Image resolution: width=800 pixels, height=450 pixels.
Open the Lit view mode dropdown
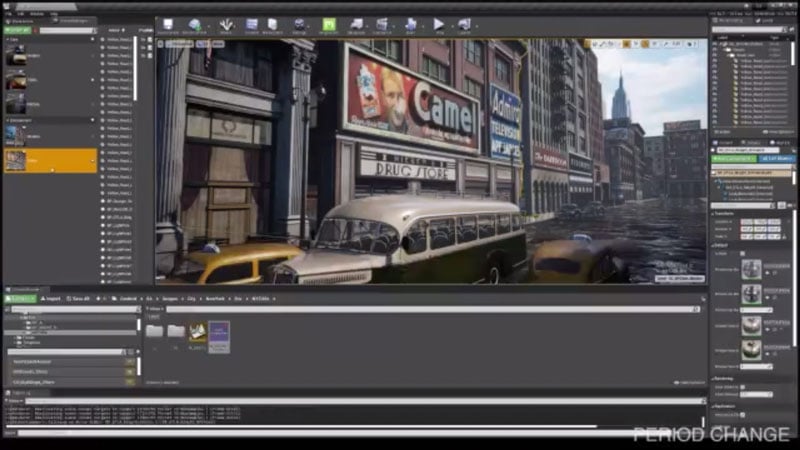pos(203,44)
